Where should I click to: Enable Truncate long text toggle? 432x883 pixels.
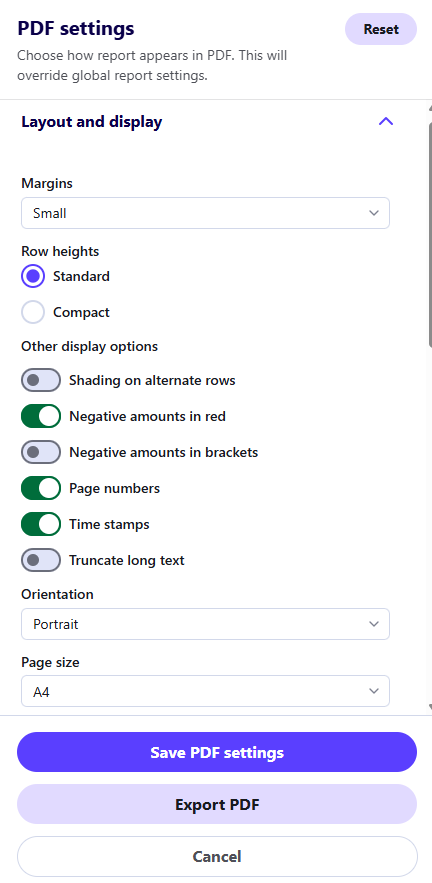(41, 560)
